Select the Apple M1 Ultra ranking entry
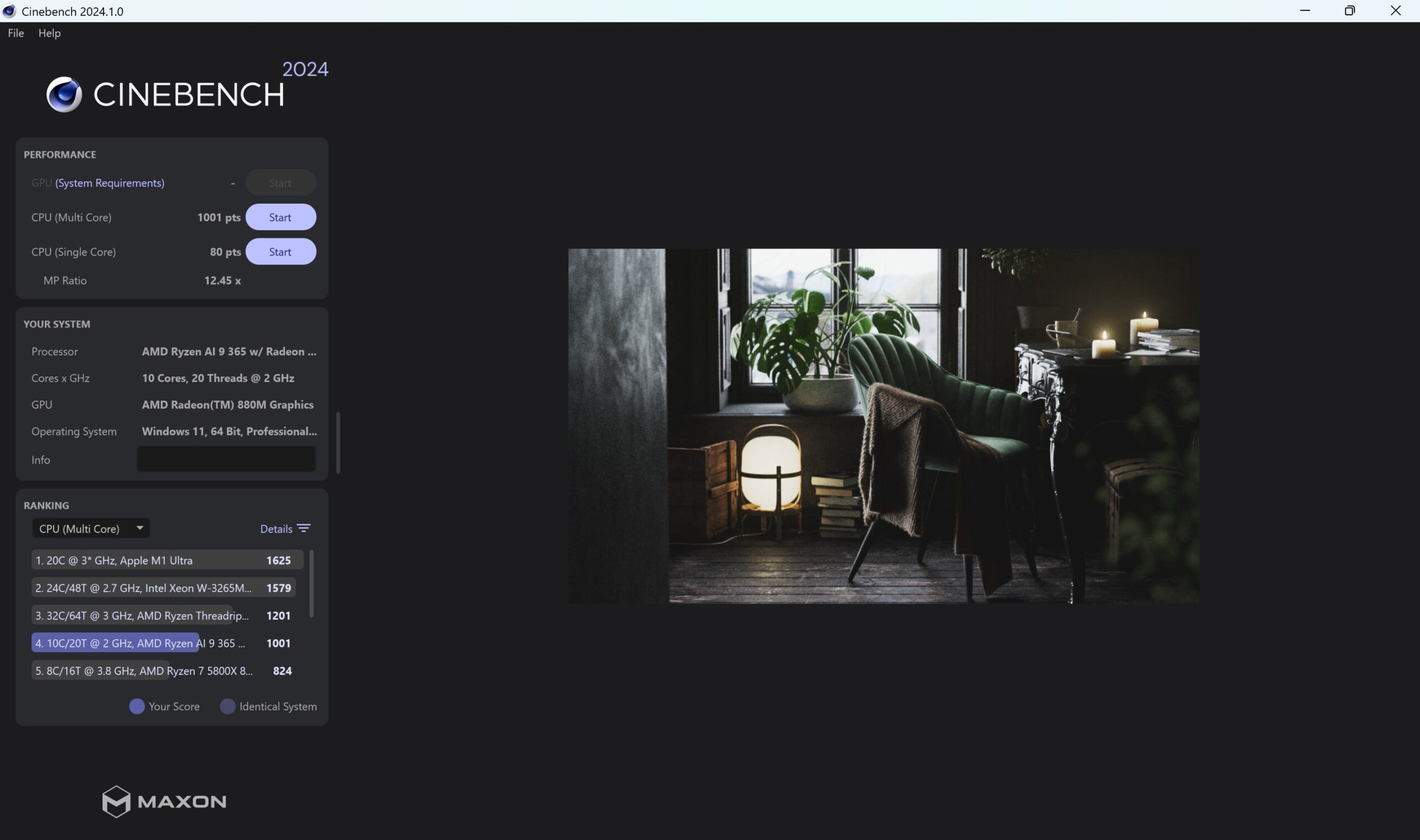 [167, 560]
